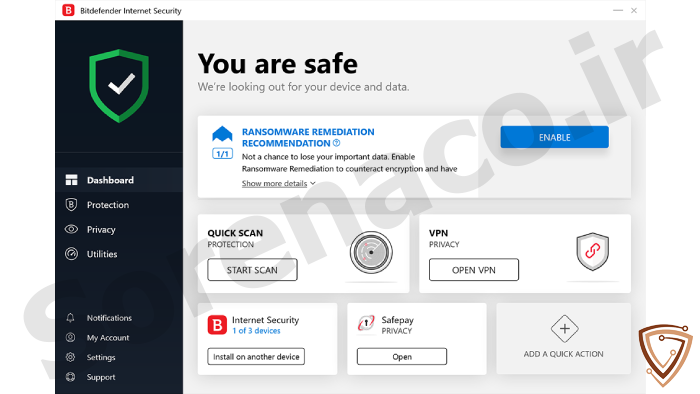Click the chevron next to Show more details
This screenshot has width=700, height=394.
pyautogui.click(x=313, y=183)
